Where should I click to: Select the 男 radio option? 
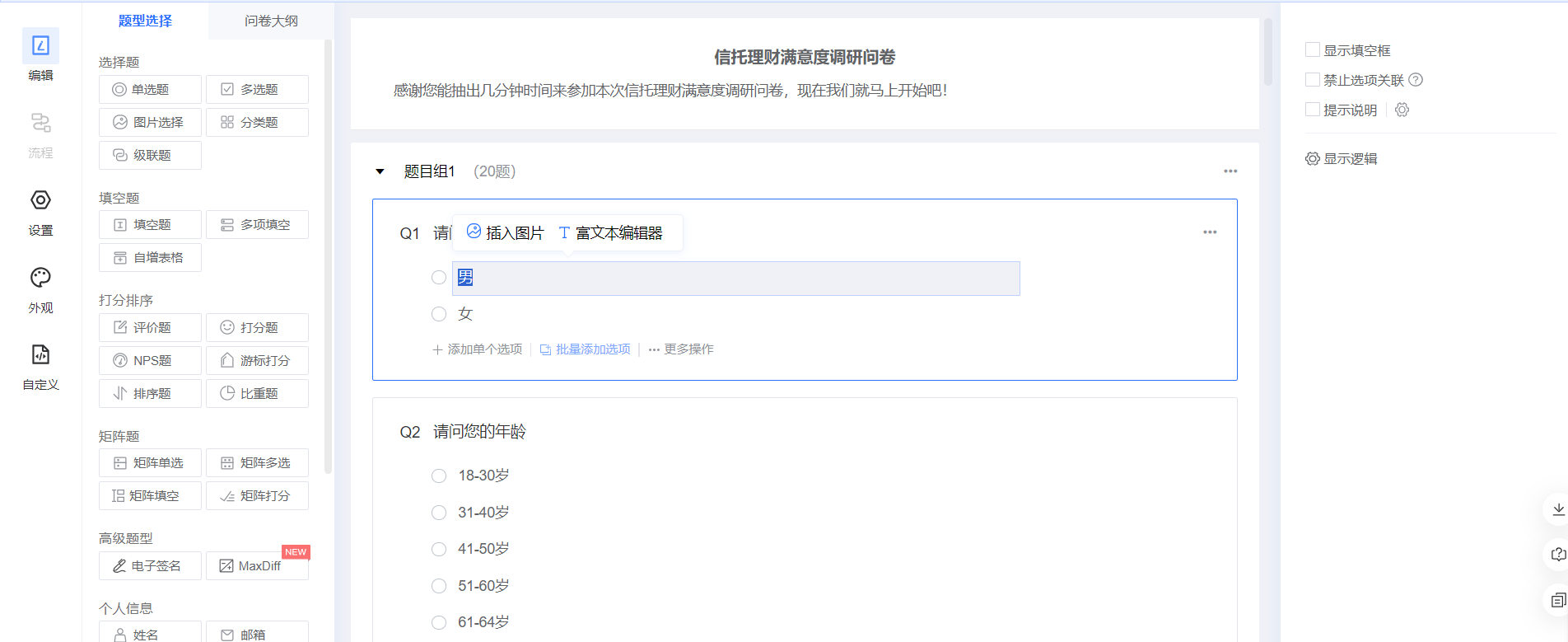pyautogui.click(x=439, y=278)
